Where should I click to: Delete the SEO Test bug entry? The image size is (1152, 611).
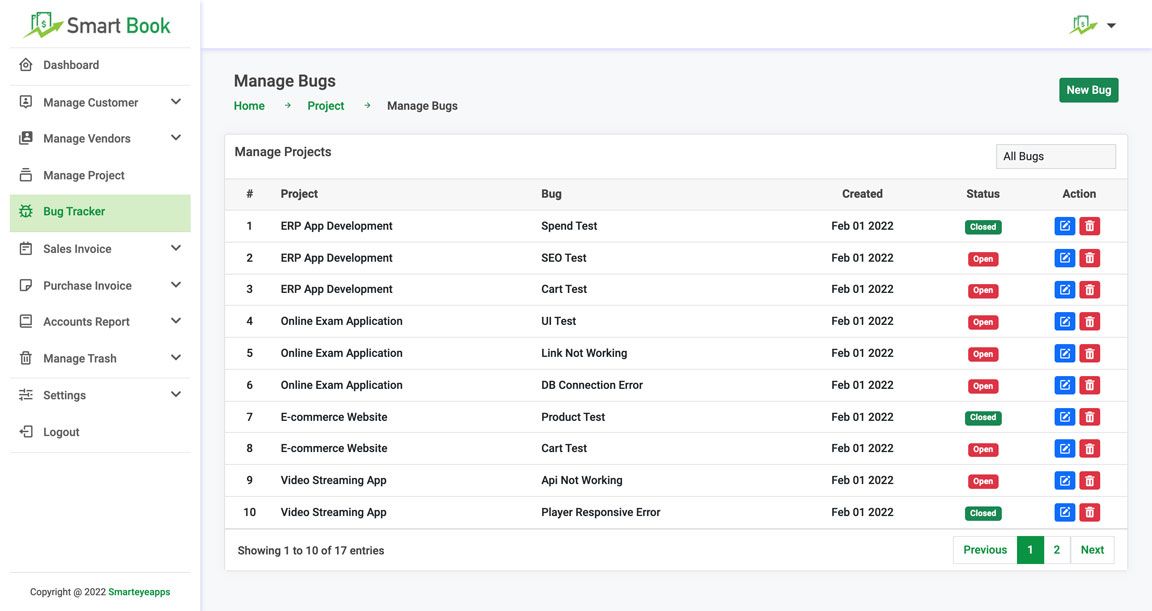[x=1089, y=258]
